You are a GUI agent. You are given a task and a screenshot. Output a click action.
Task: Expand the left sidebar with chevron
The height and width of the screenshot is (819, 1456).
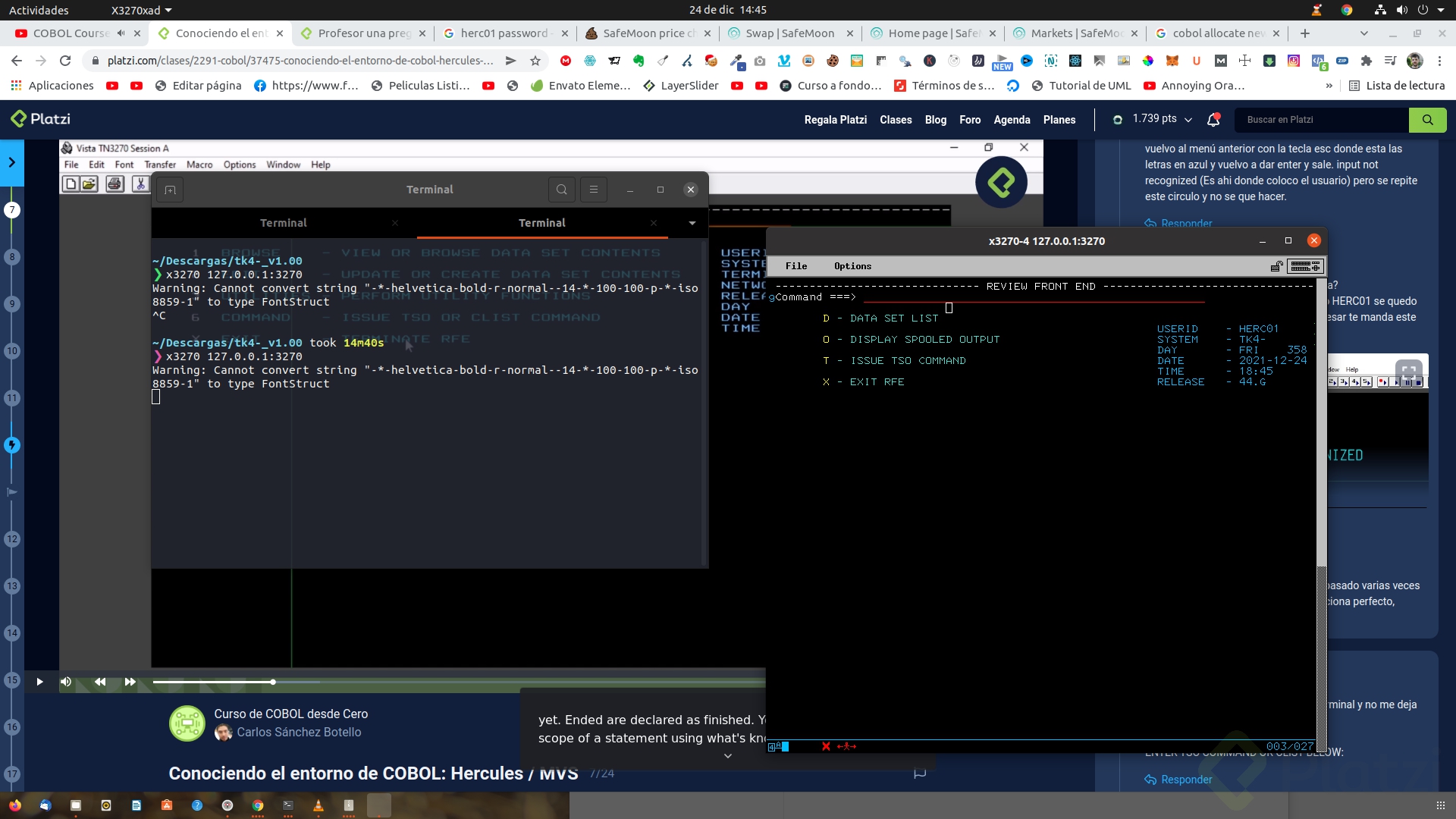coord(11,162)
